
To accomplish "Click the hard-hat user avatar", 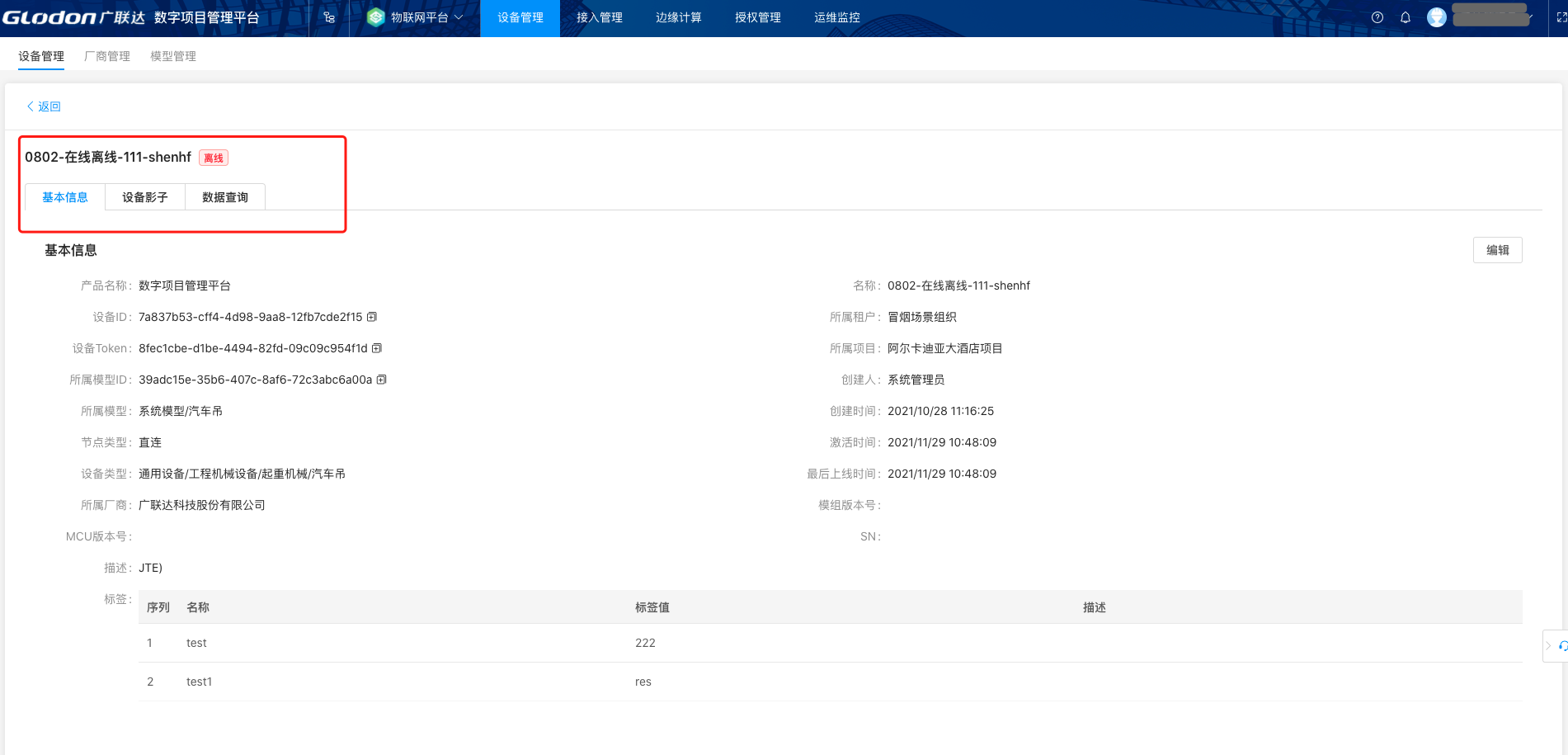I will coord(1437,17).
